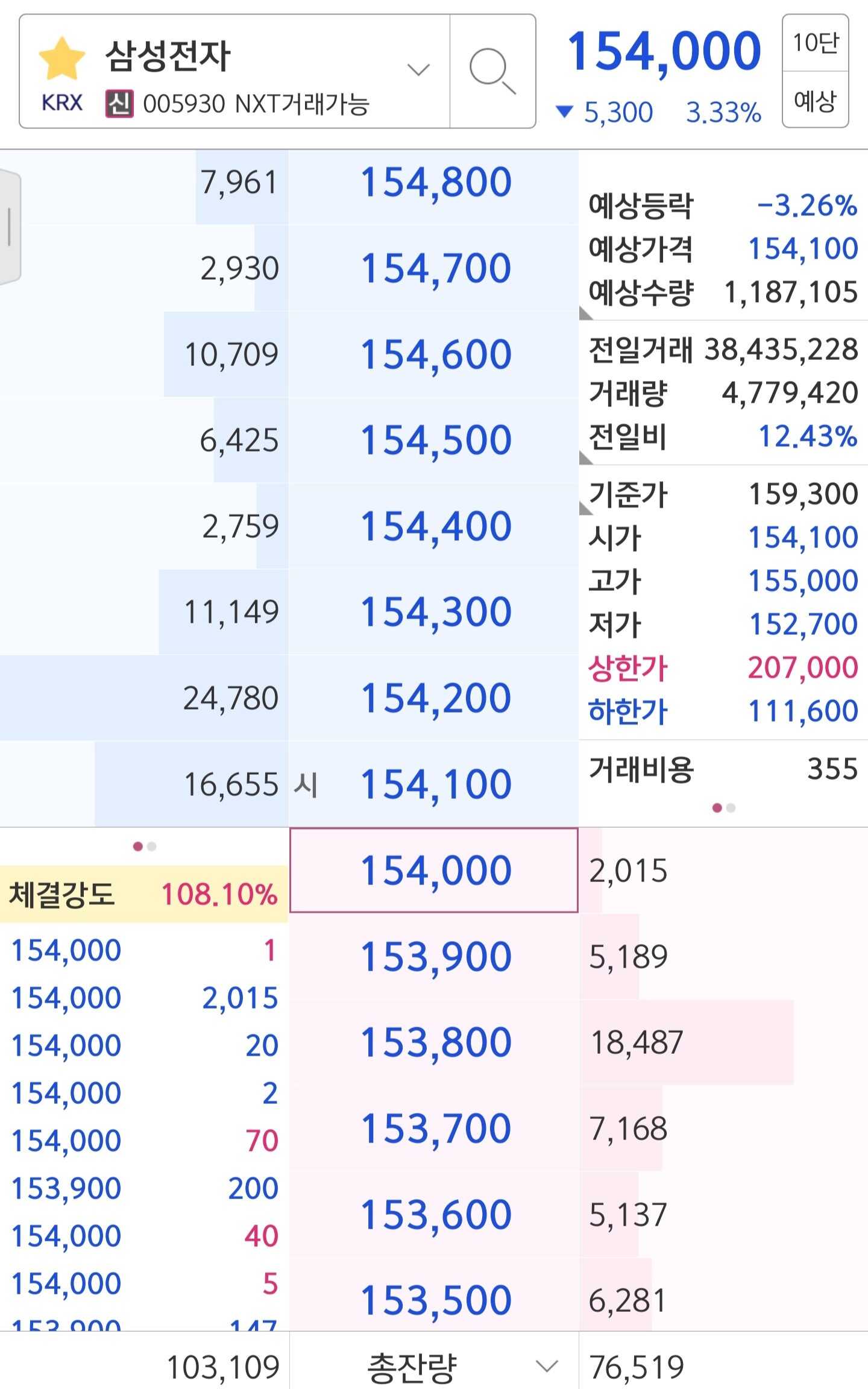Tap the 시가 154,100 value

click(x=803, y=537)
